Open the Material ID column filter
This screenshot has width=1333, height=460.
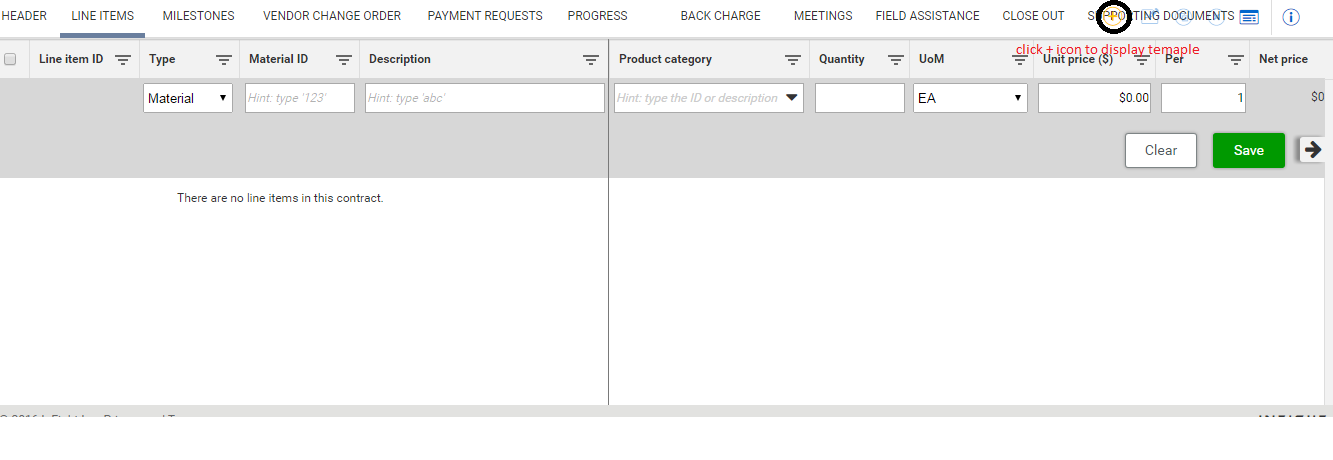click(x=343, y=60)
